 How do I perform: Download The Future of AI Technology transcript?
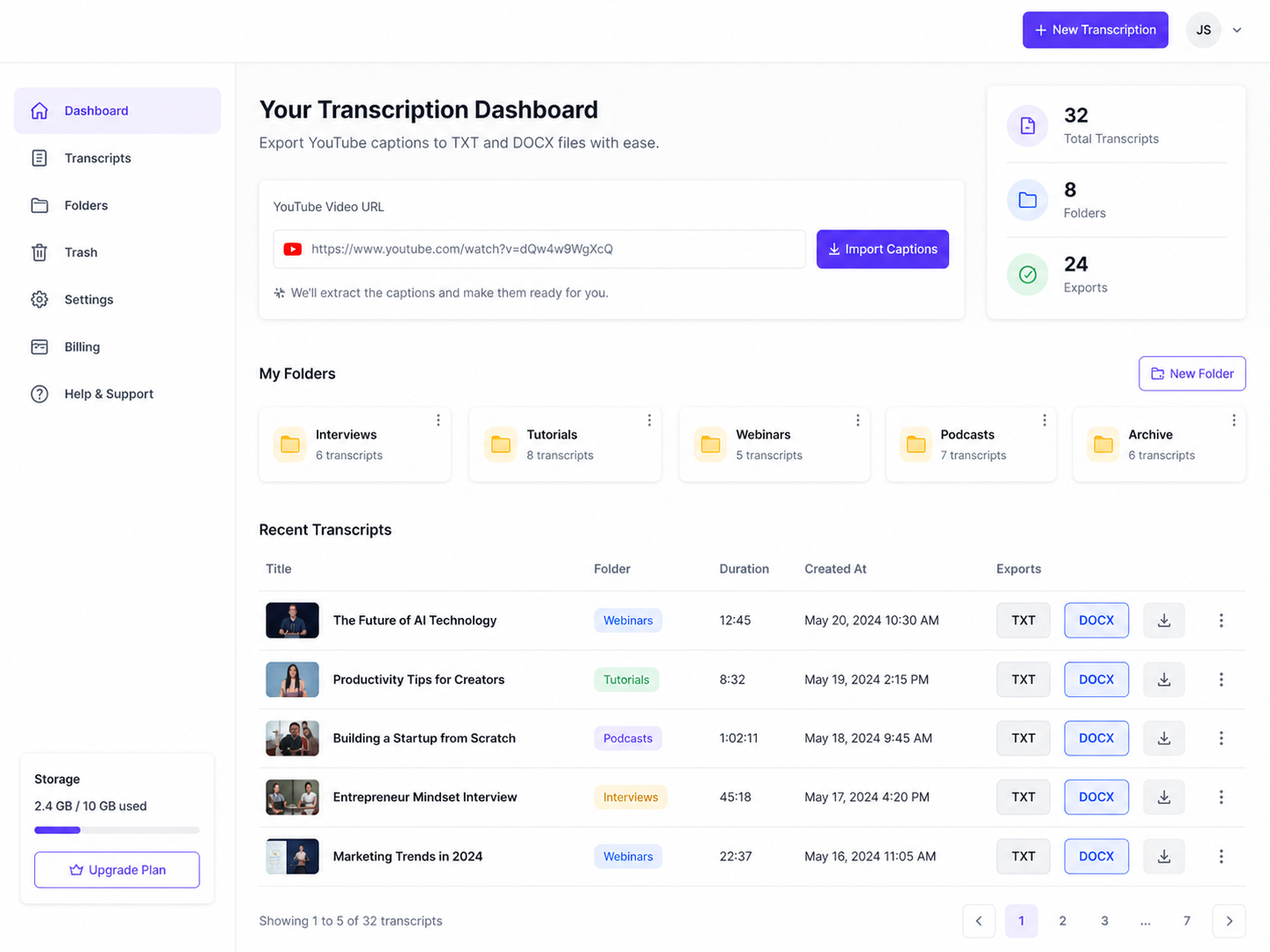pyautogui.click(x=1164, y=621)
